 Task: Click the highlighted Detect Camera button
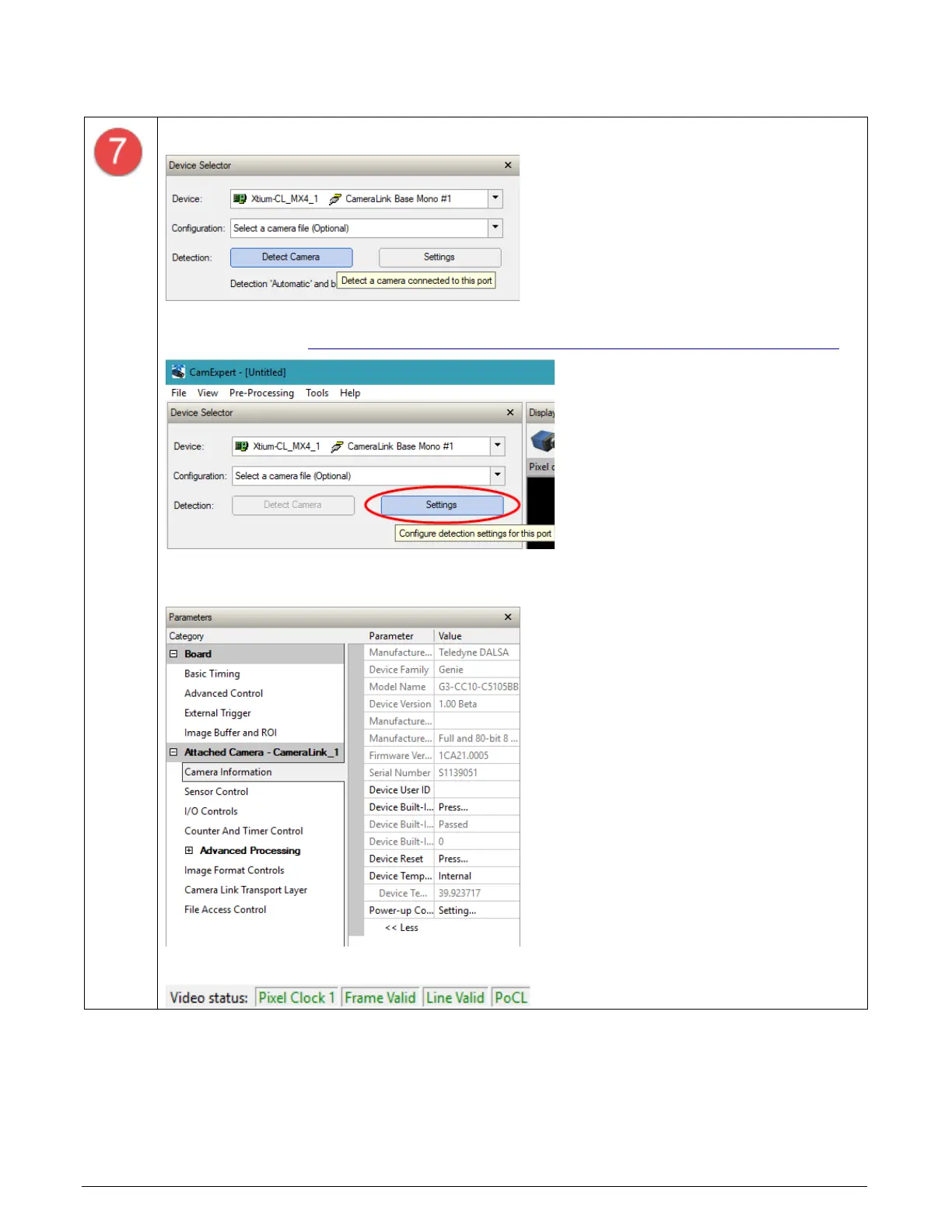coord(291,257)
